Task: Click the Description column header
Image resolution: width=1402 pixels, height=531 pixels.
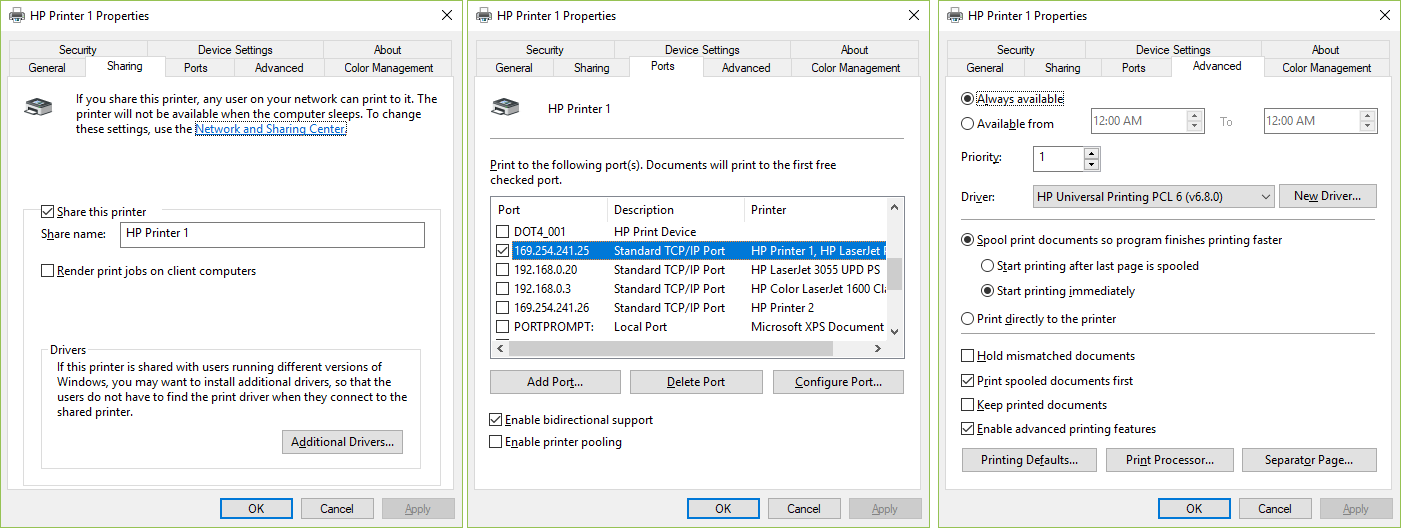Action: (676, 210)
